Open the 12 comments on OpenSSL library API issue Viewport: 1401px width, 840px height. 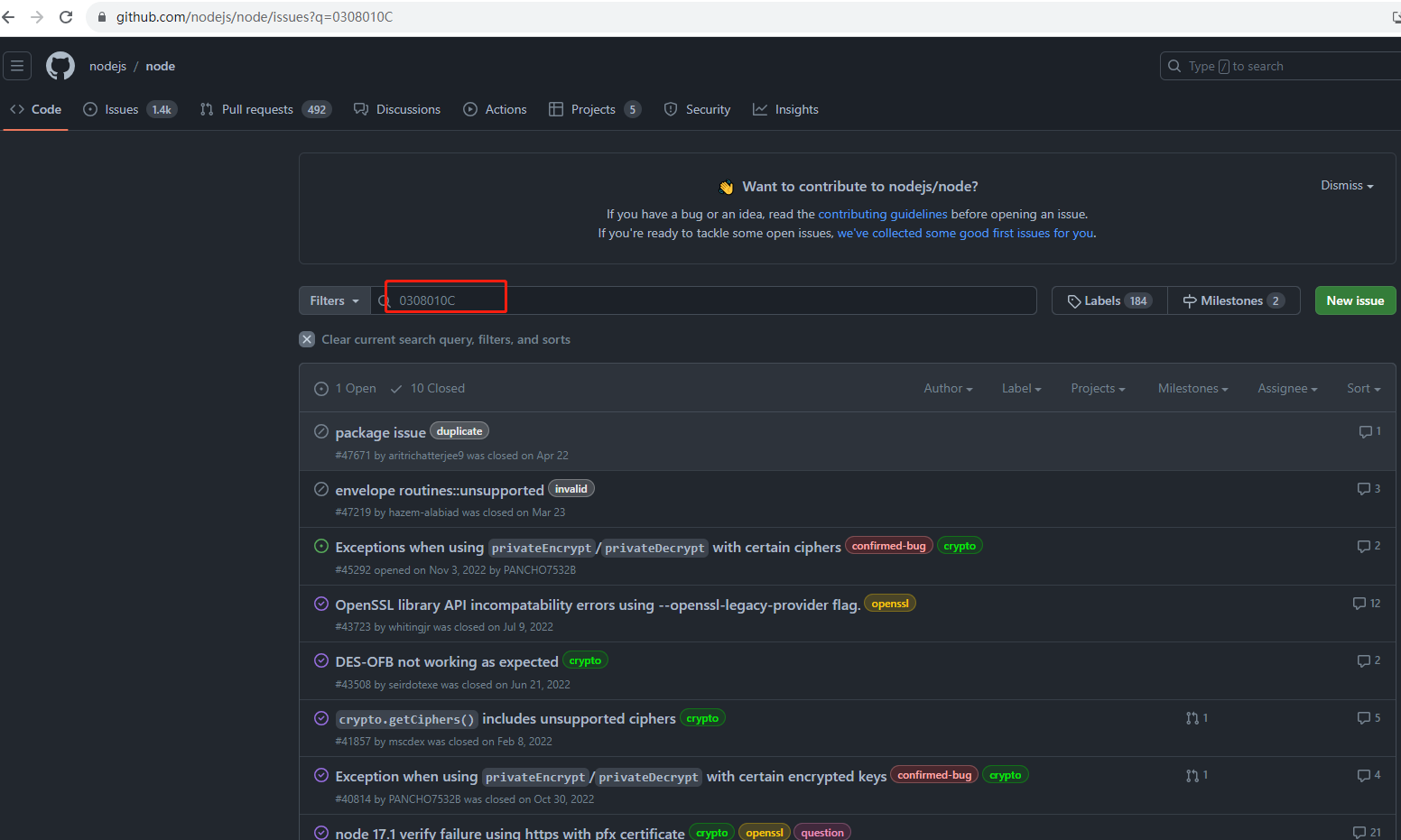click(x=1367, y=603)
